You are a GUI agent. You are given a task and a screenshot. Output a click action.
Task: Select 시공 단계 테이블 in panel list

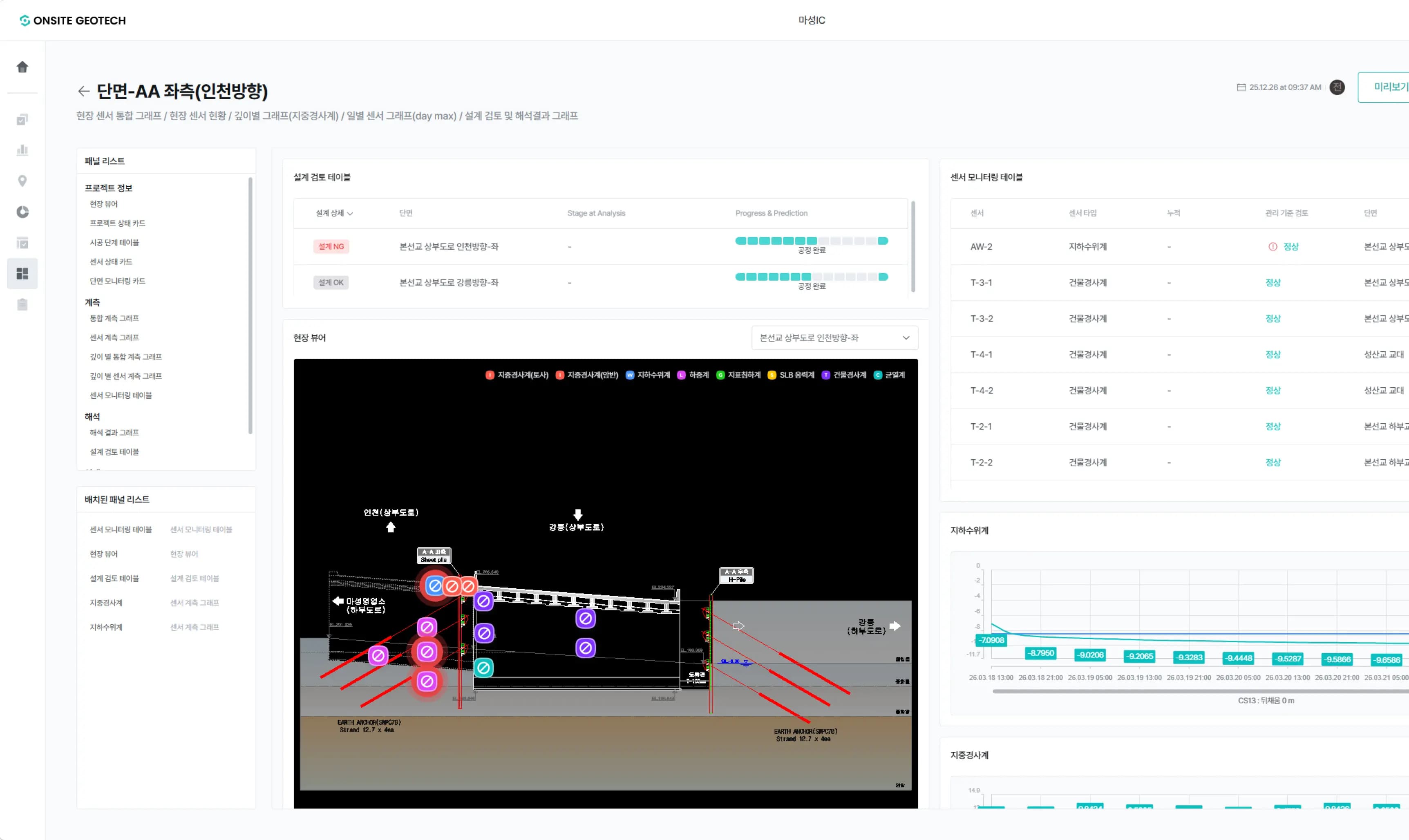[x=114, y=242]
